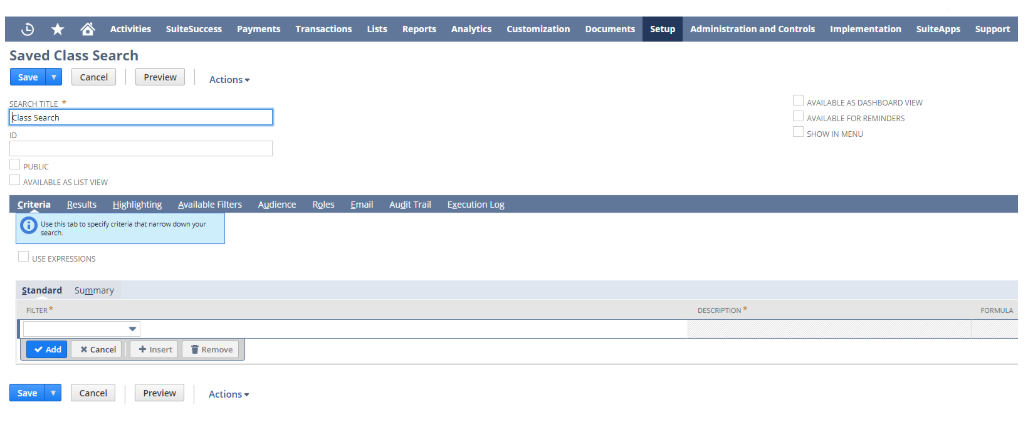Open the Shortcuts star icon
The width and height of the screenshot is (1025, 423).
point(58,29)
